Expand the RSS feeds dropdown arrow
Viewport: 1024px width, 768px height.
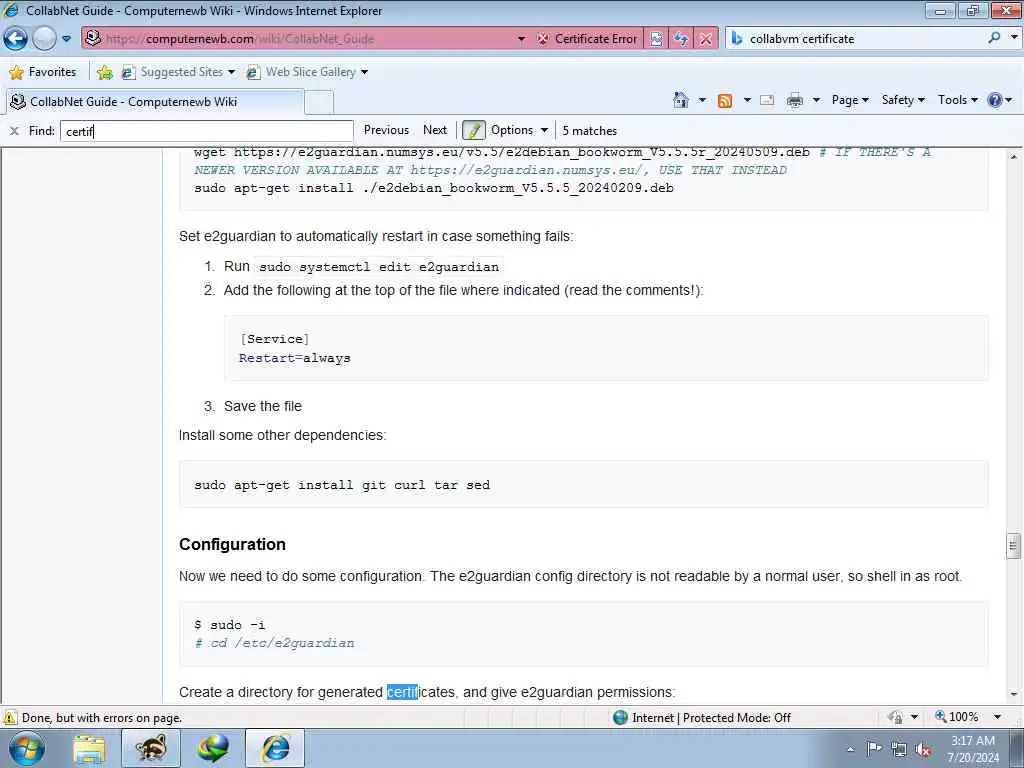coord(747,100)
